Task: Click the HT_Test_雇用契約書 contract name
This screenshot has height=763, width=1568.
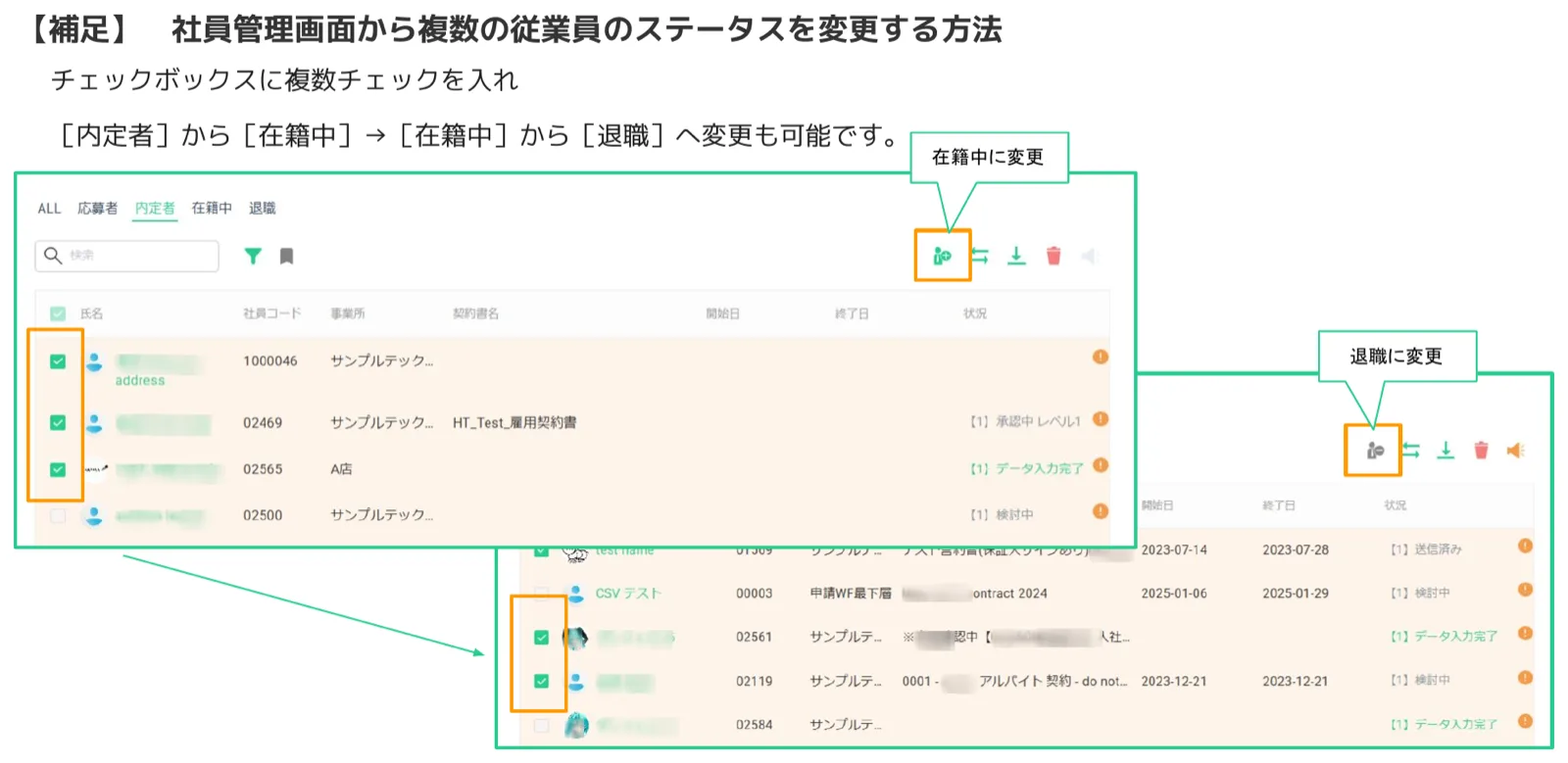Action: click(x=514, y=423)
